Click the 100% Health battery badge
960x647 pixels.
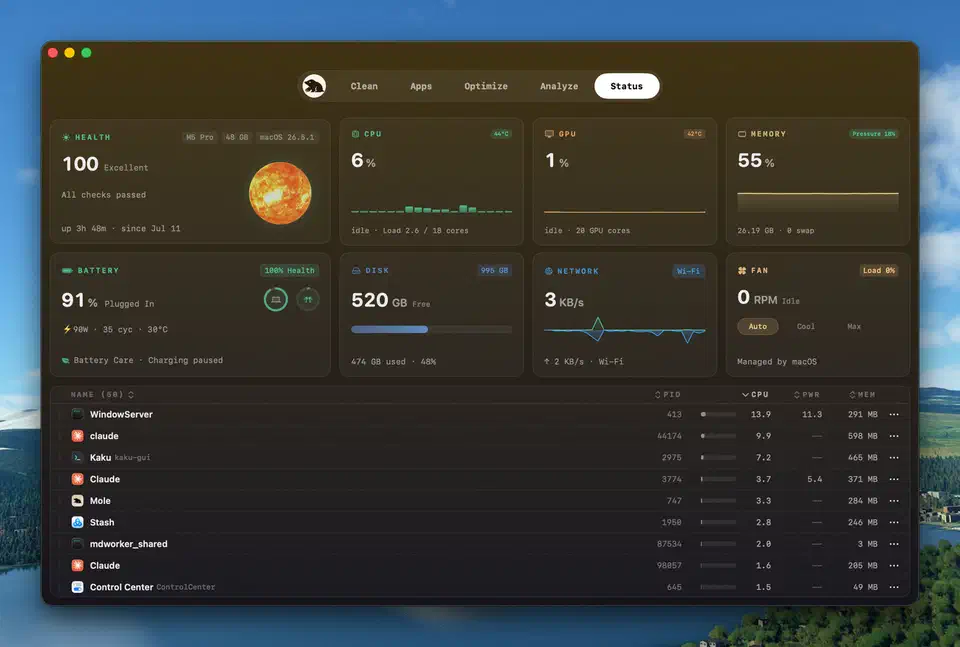[290, 270]
